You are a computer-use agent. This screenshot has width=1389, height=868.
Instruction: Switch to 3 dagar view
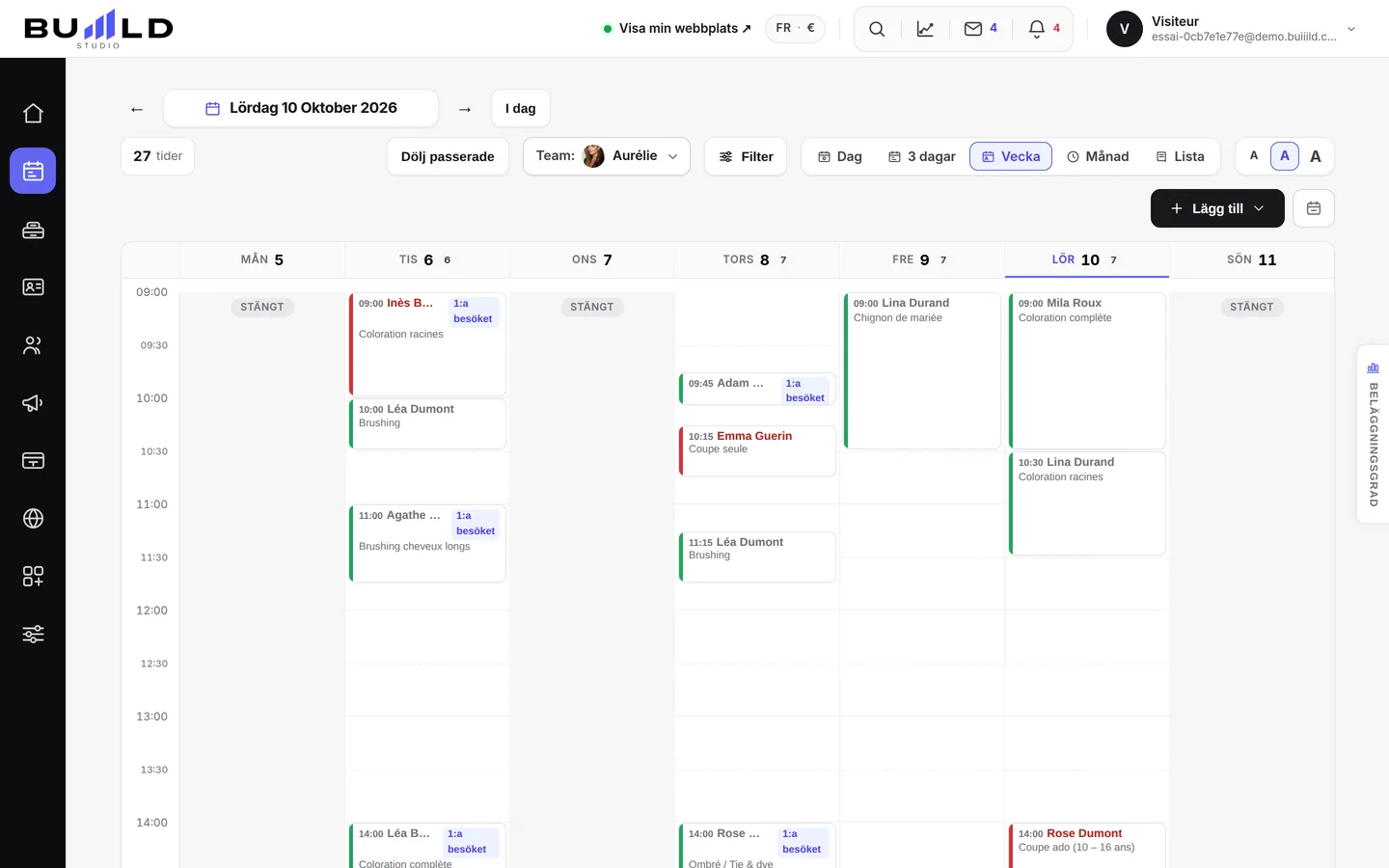[922, 156]
